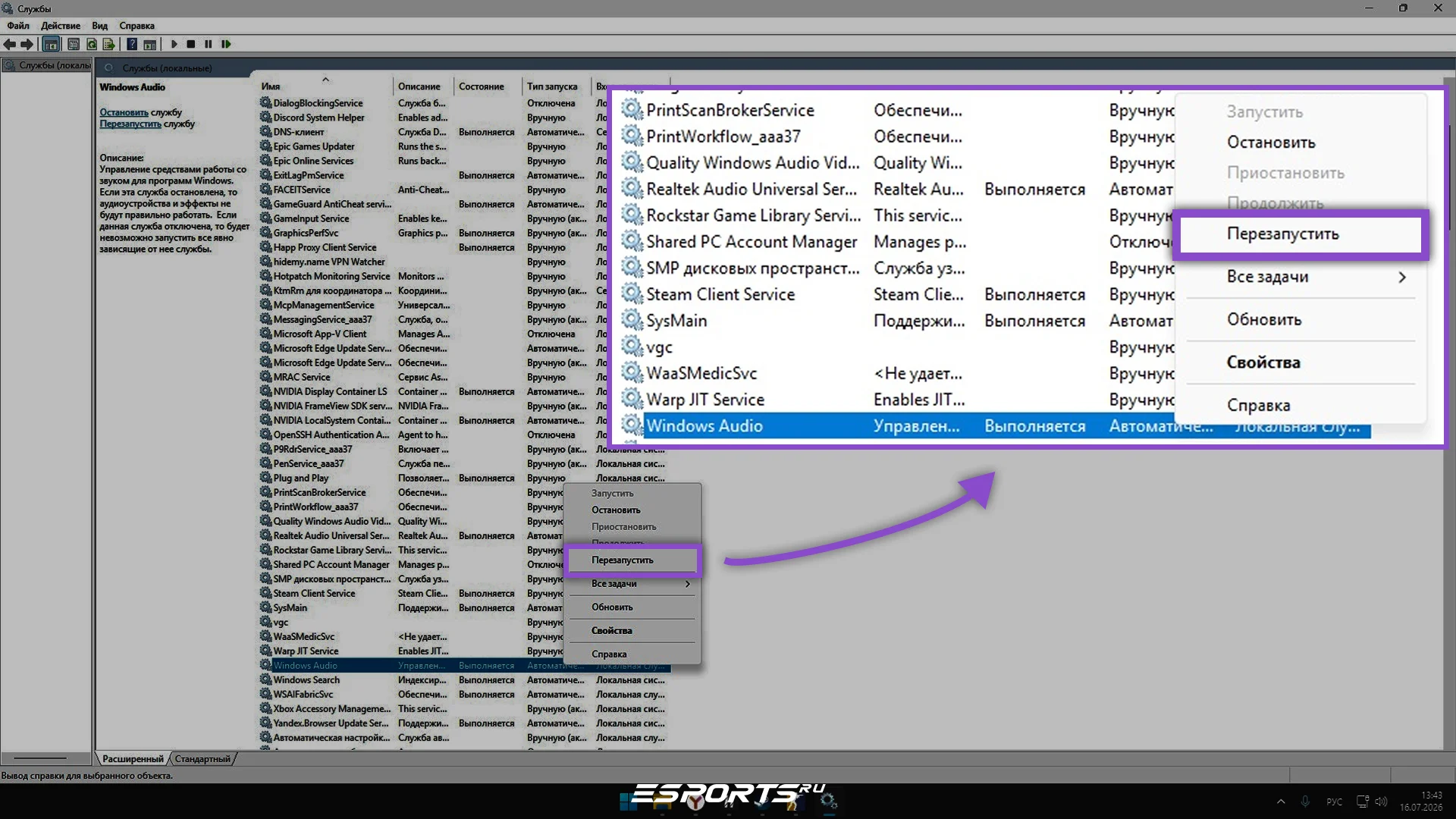The image size is (1456, 819).
Task: Show hidden tray icons with the chevron
Action: coord(1281,801)
